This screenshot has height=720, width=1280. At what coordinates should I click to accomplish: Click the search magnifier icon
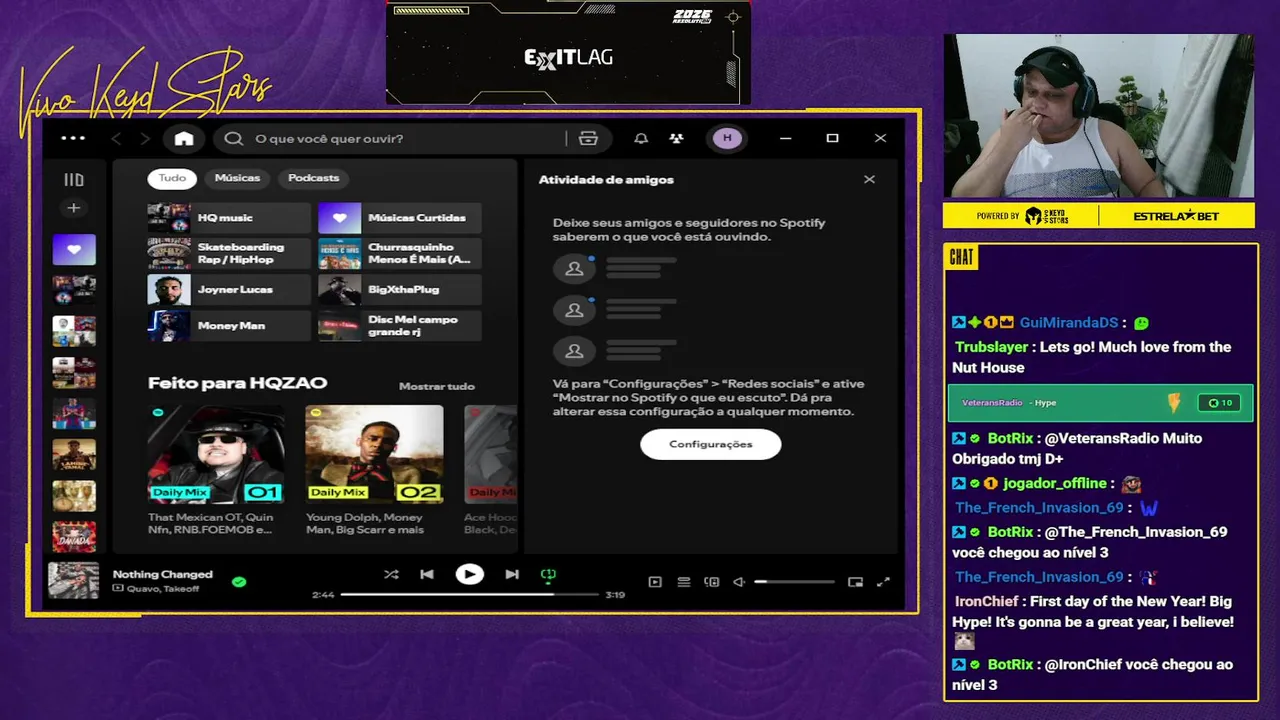pos(234,138)
